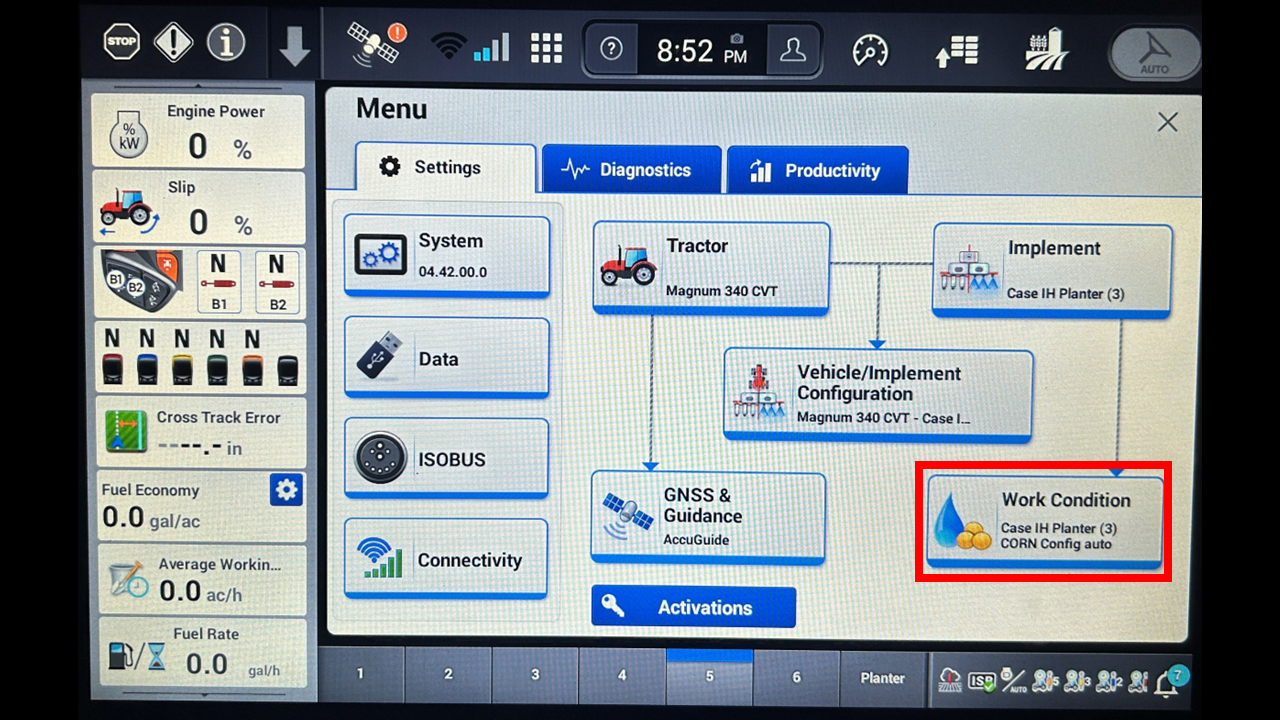Switch to run screen 2
1280x720 pixels.
tap(448, 675)
